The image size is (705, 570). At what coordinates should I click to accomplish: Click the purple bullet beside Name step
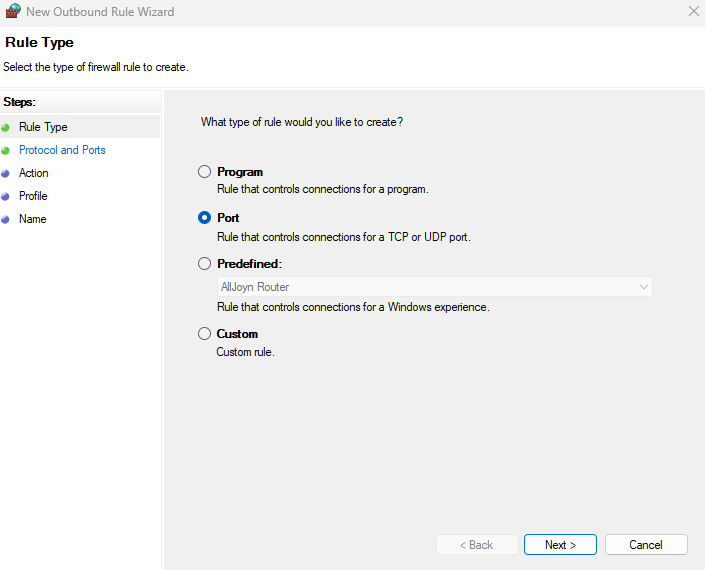6,219
